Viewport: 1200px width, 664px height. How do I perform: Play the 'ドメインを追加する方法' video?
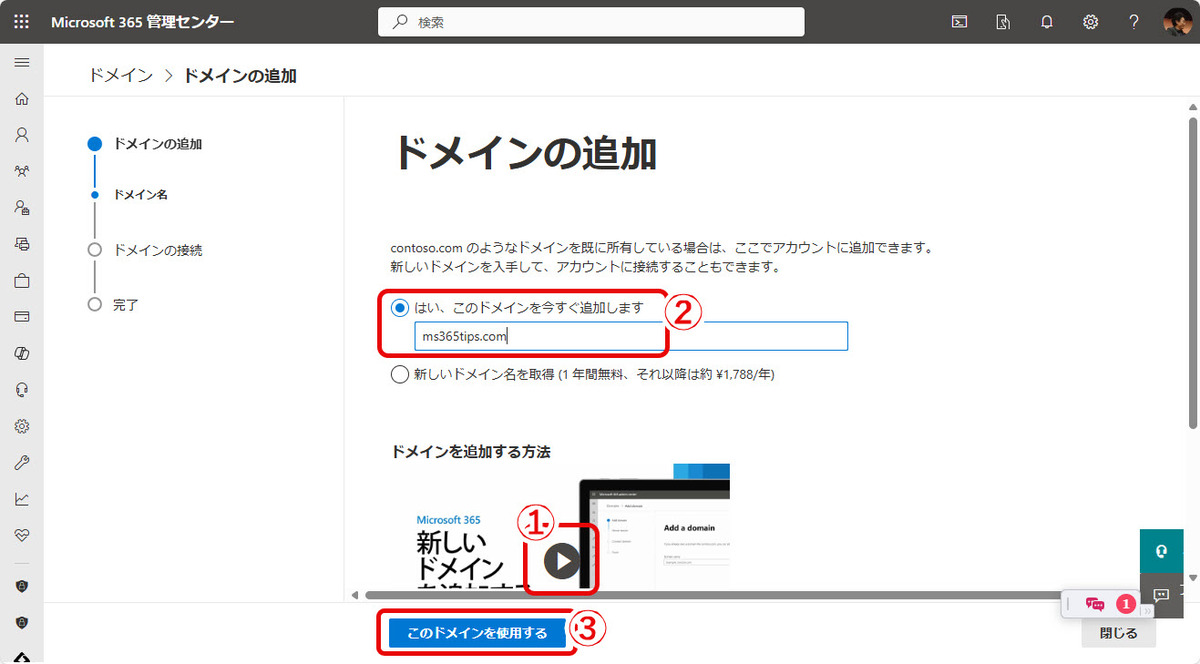[x=562, y=560]
